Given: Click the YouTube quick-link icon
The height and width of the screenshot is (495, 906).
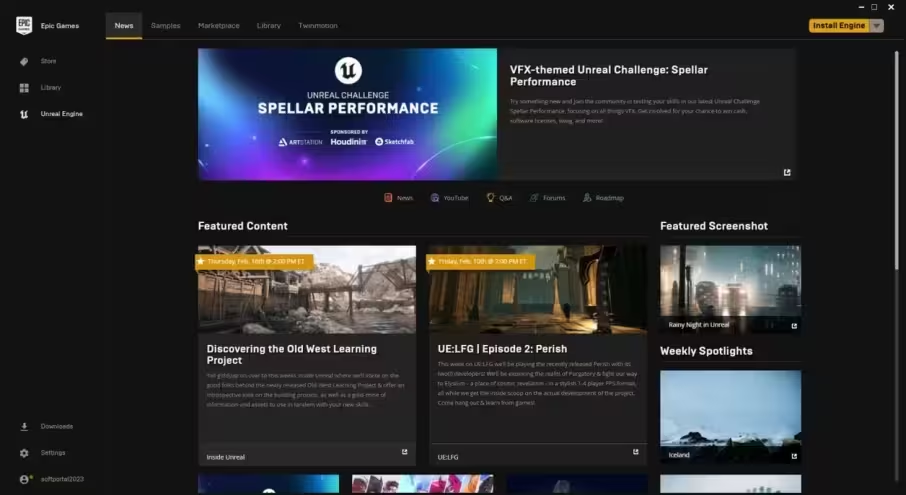Looking at the screenshot, I should click(x=435, y=198).
